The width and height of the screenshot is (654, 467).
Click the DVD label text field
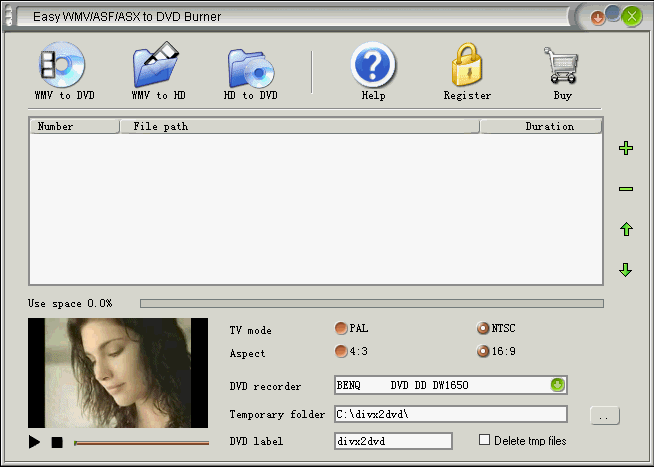click(393, 441)
